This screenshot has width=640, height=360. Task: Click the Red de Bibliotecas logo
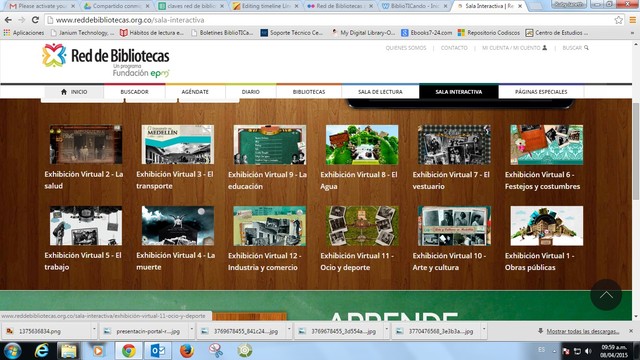(x=106, y=60)
